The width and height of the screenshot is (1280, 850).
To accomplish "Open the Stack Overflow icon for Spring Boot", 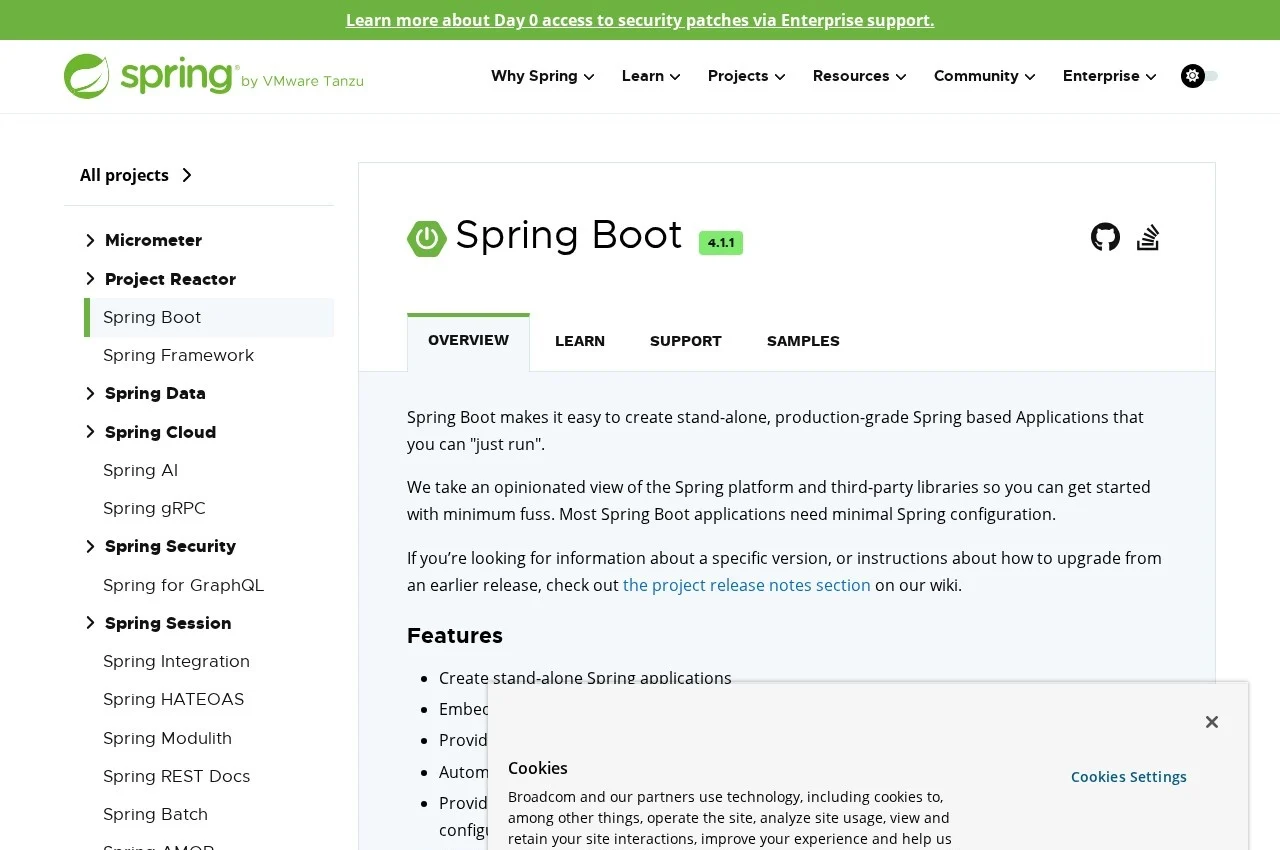I will (x=1148, y=237).
